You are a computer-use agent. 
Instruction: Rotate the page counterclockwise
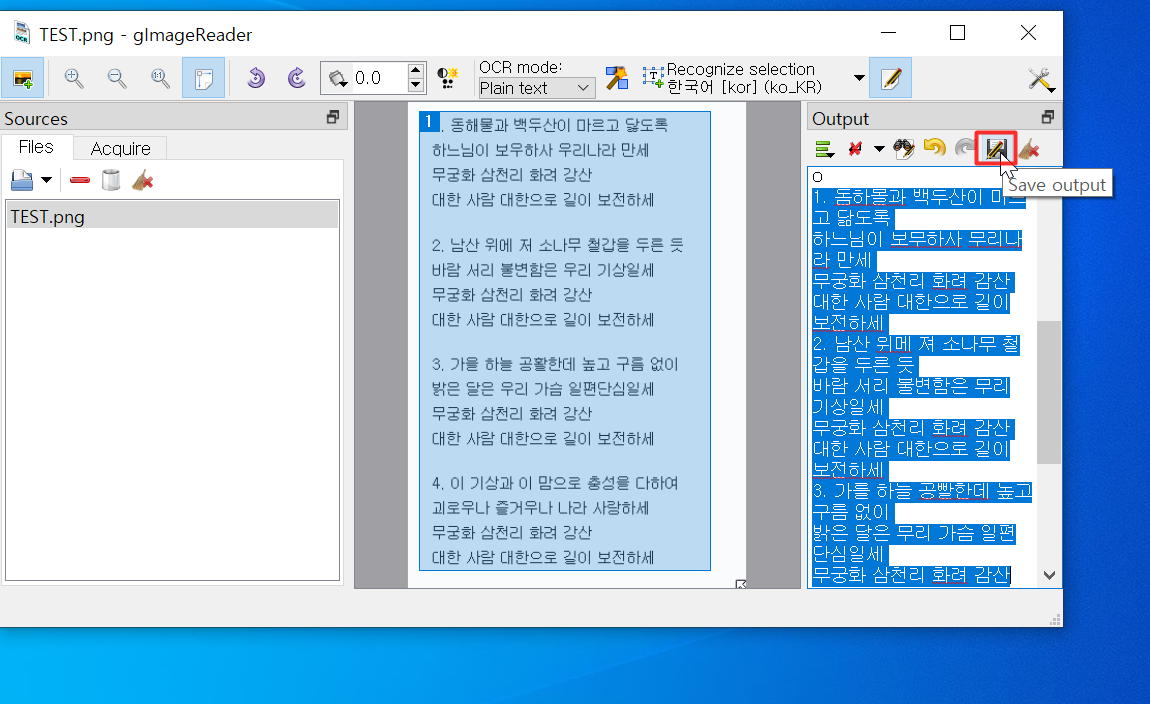tap(255, 78)
